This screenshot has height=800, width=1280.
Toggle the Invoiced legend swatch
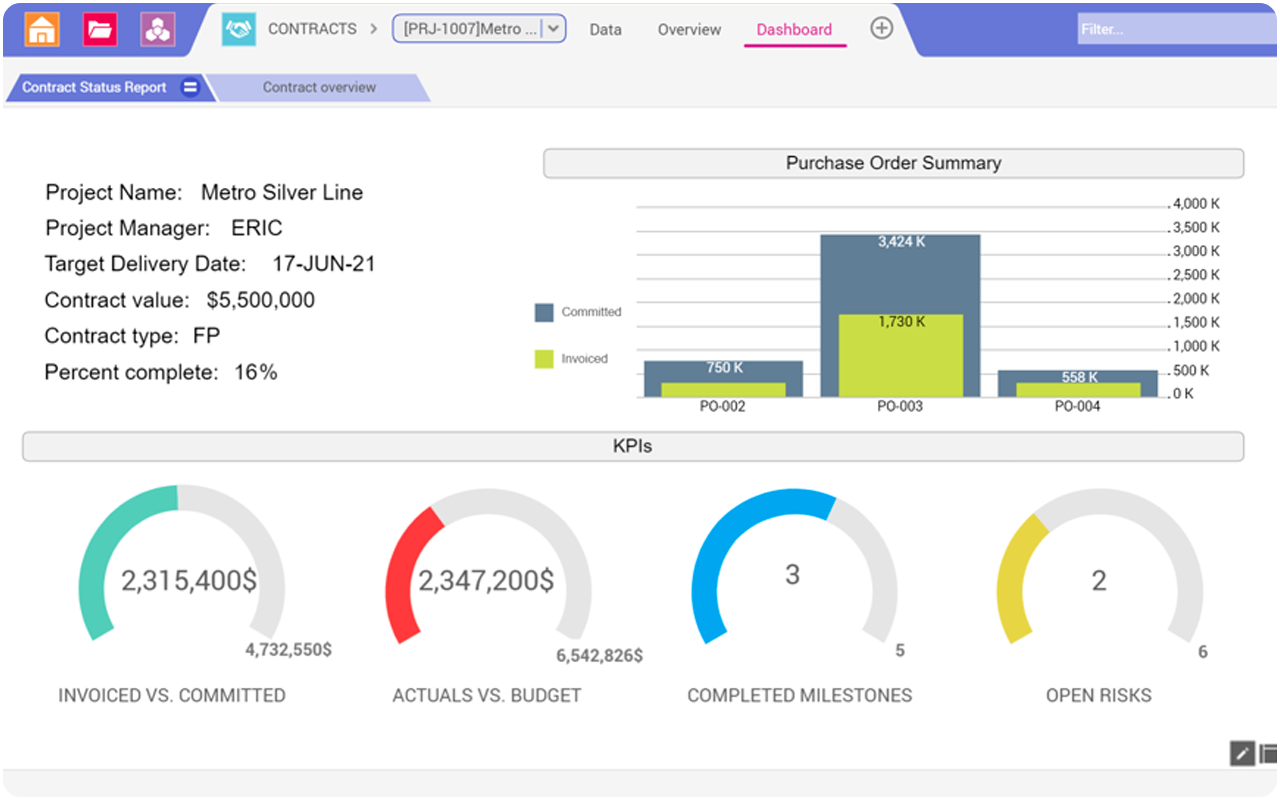[x=544, y=359]
